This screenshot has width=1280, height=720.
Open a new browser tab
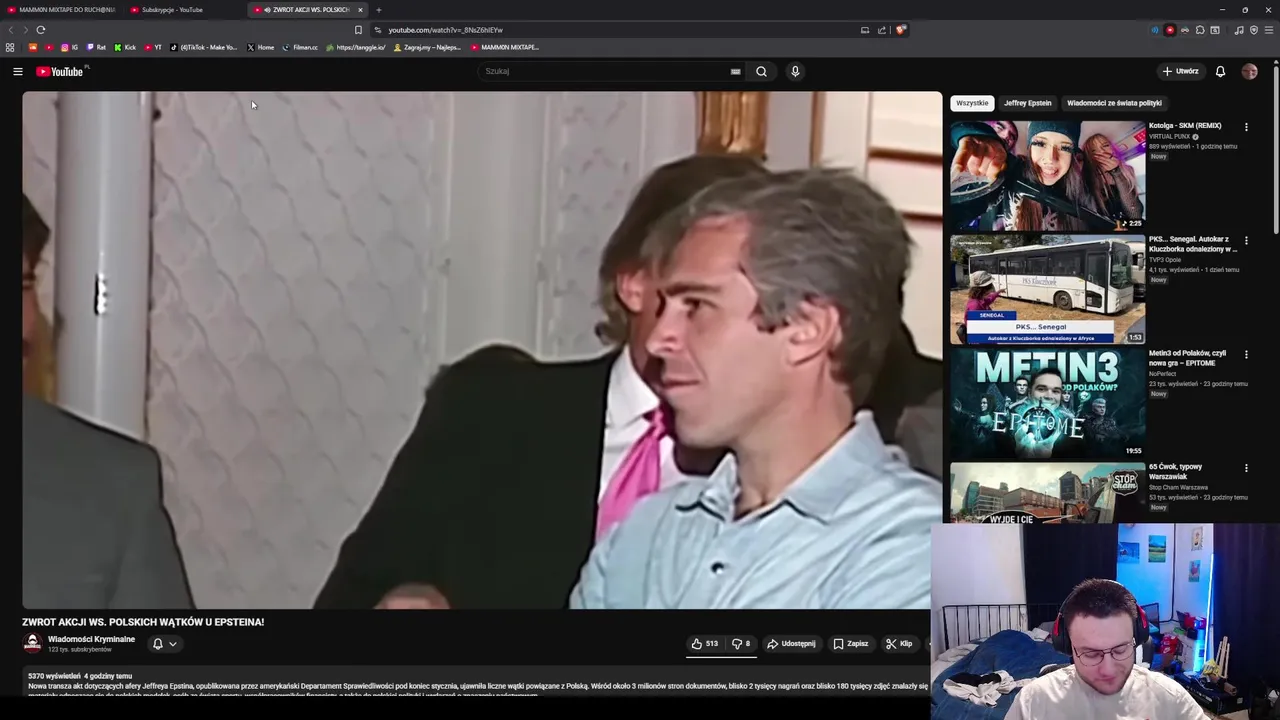pyautogui.click(x=378, y=10)
